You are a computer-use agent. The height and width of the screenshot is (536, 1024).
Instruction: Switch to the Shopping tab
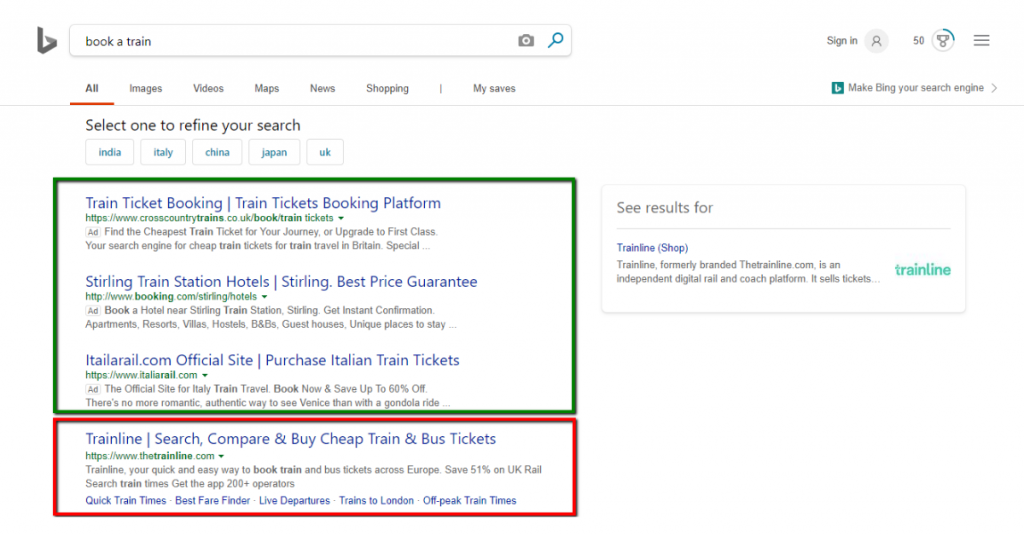tap(387, 88)
